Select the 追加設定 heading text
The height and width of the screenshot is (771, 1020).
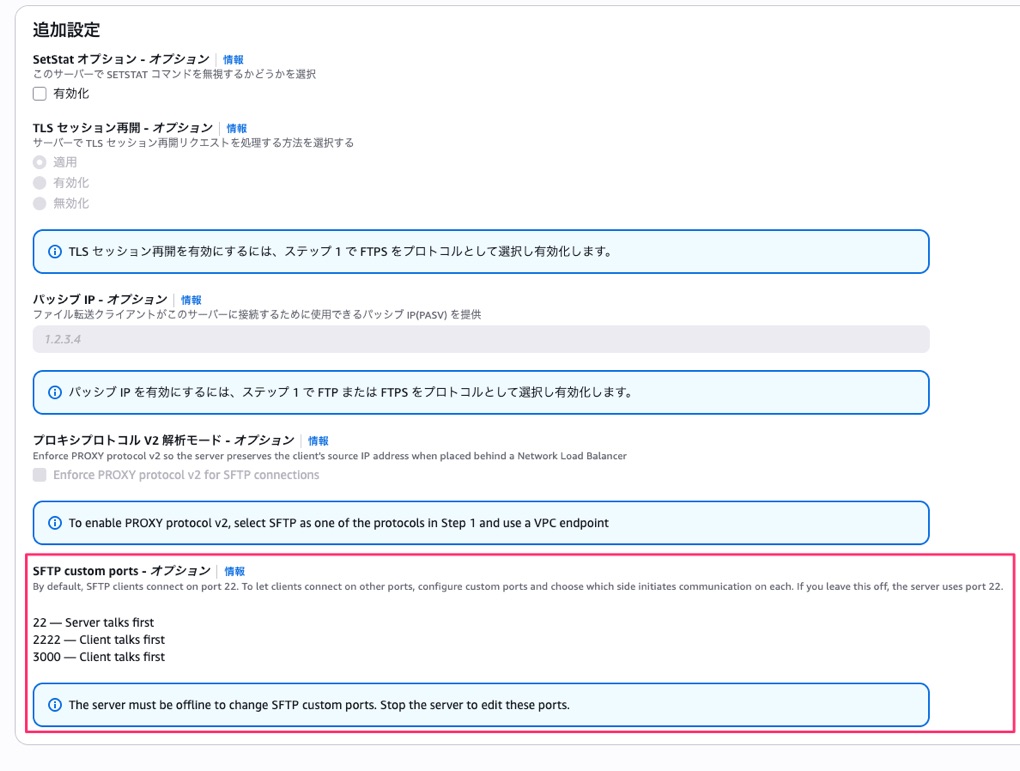(66, 29)
